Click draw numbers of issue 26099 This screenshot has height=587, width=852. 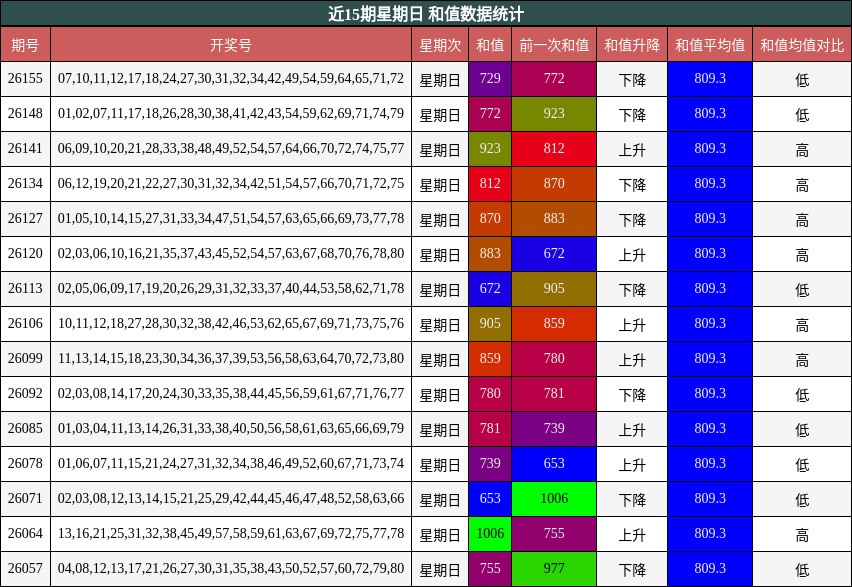tap(231, 359)
